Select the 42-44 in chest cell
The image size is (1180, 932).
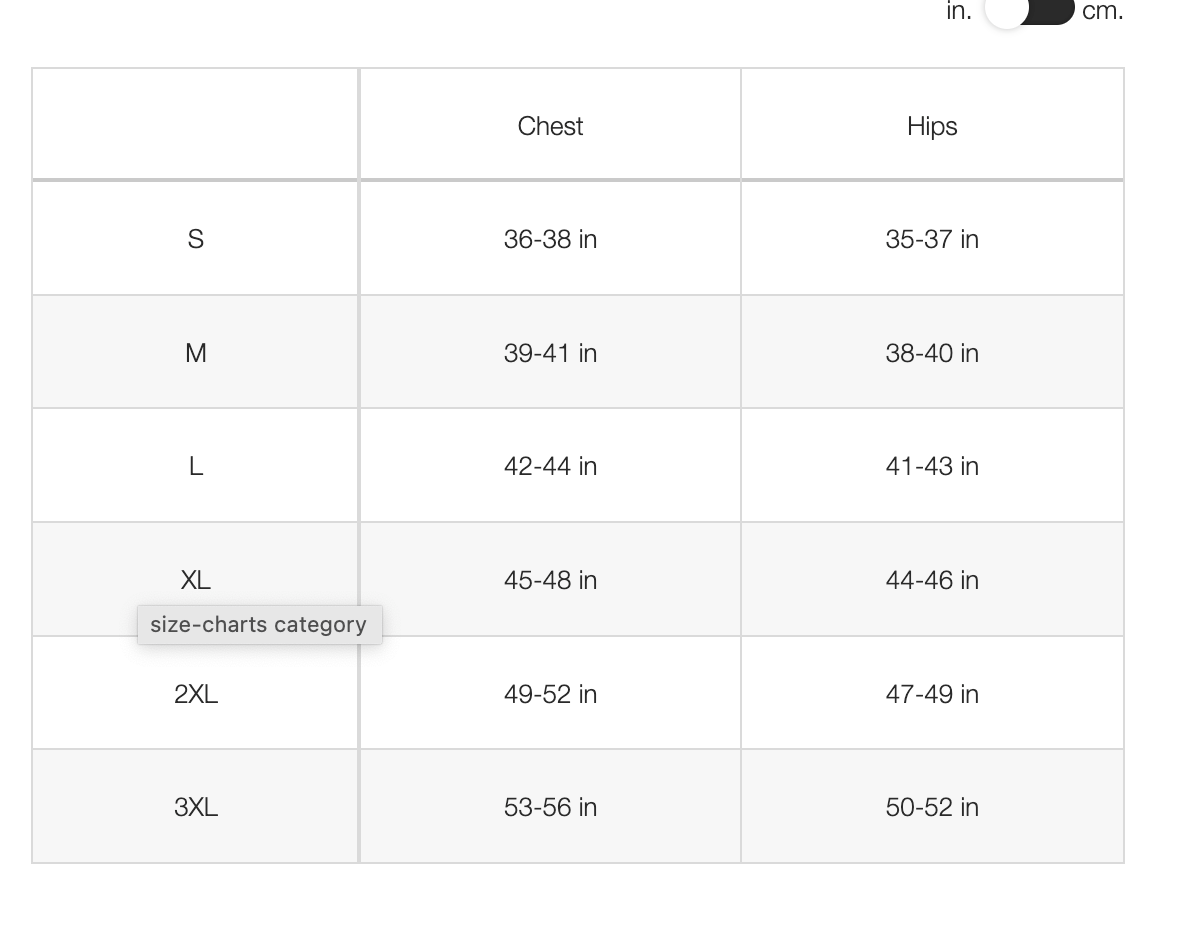pos(550,466)
